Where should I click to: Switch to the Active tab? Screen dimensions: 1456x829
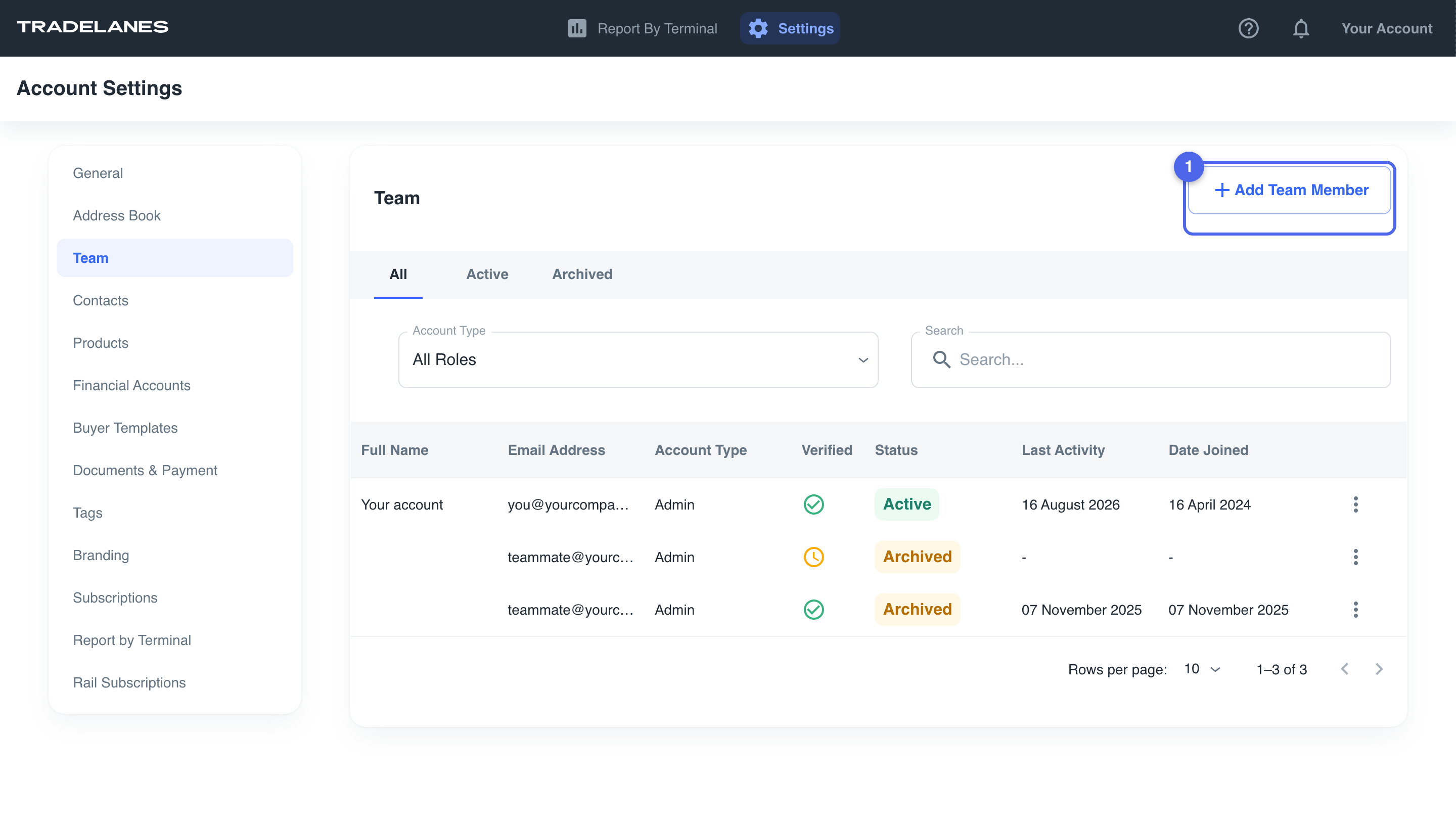(x=487, y=274)
